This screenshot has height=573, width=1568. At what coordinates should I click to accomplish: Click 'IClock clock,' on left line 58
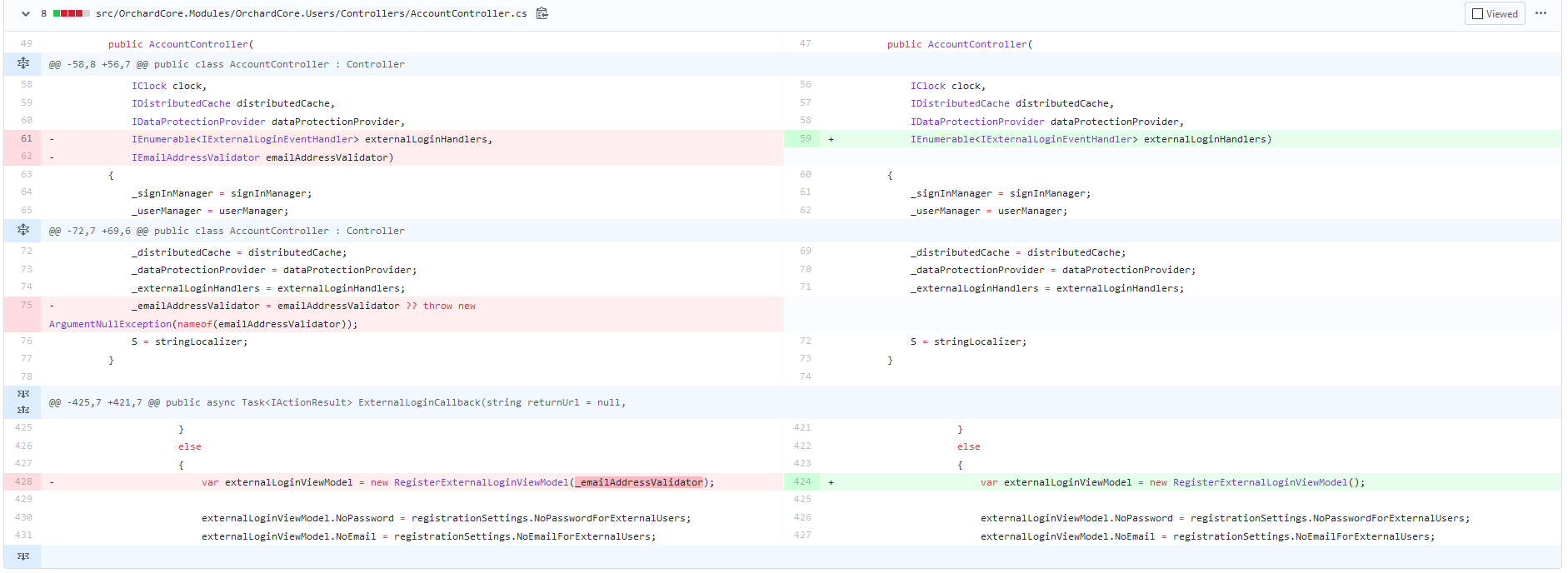click(169, 86)
